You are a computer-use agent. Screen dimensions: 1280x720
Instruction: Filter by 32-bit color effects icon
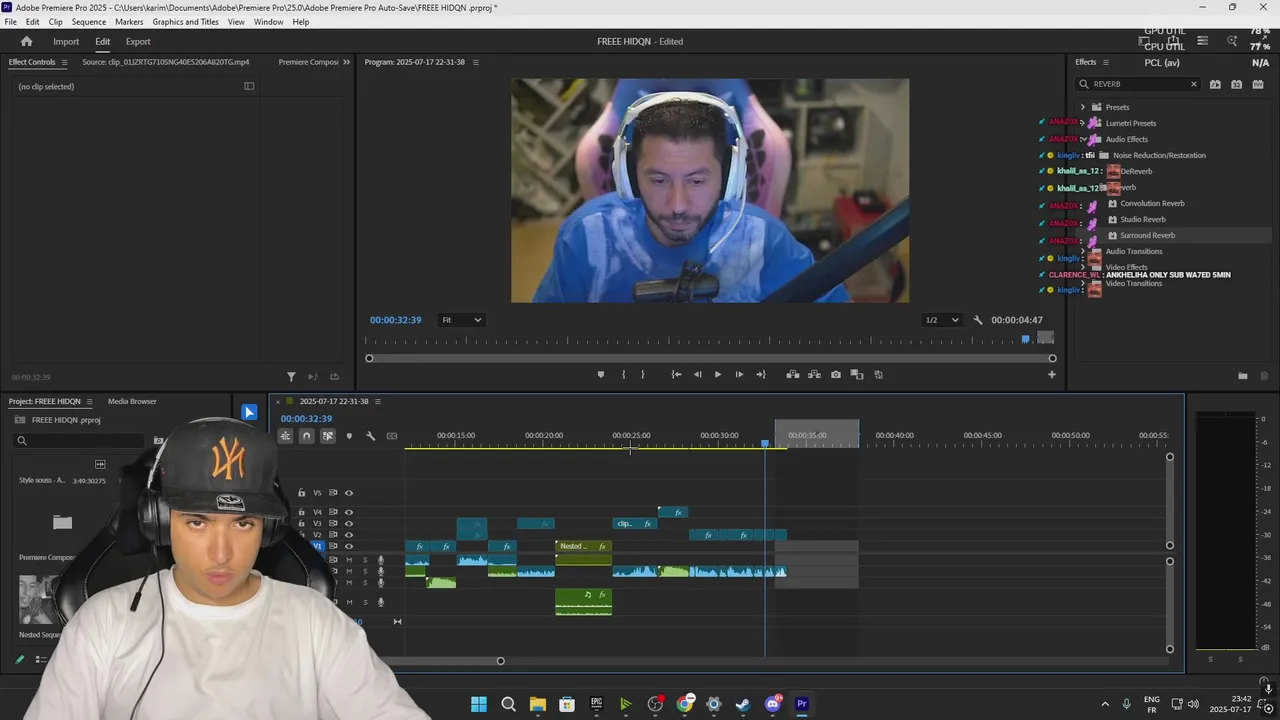pos(1237,84)
